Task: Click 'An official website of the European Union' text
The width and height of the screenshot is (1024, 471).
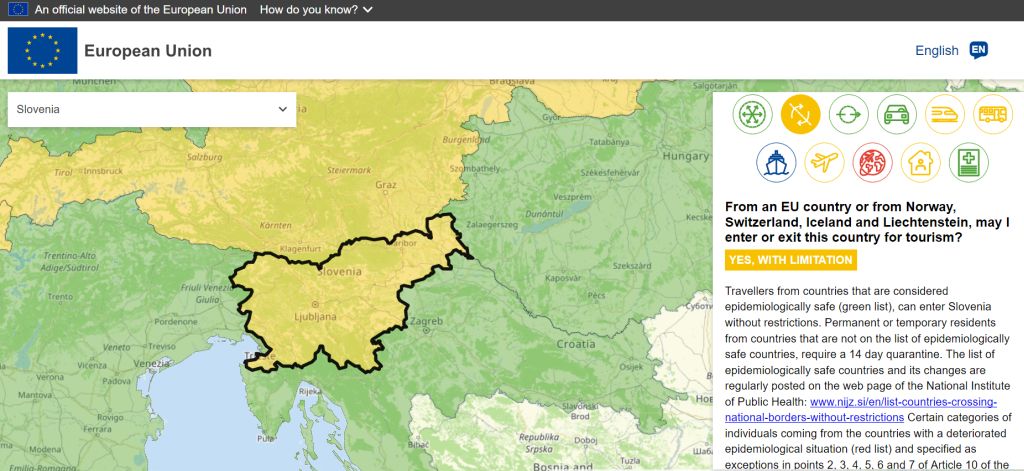Action: (140, 10)
